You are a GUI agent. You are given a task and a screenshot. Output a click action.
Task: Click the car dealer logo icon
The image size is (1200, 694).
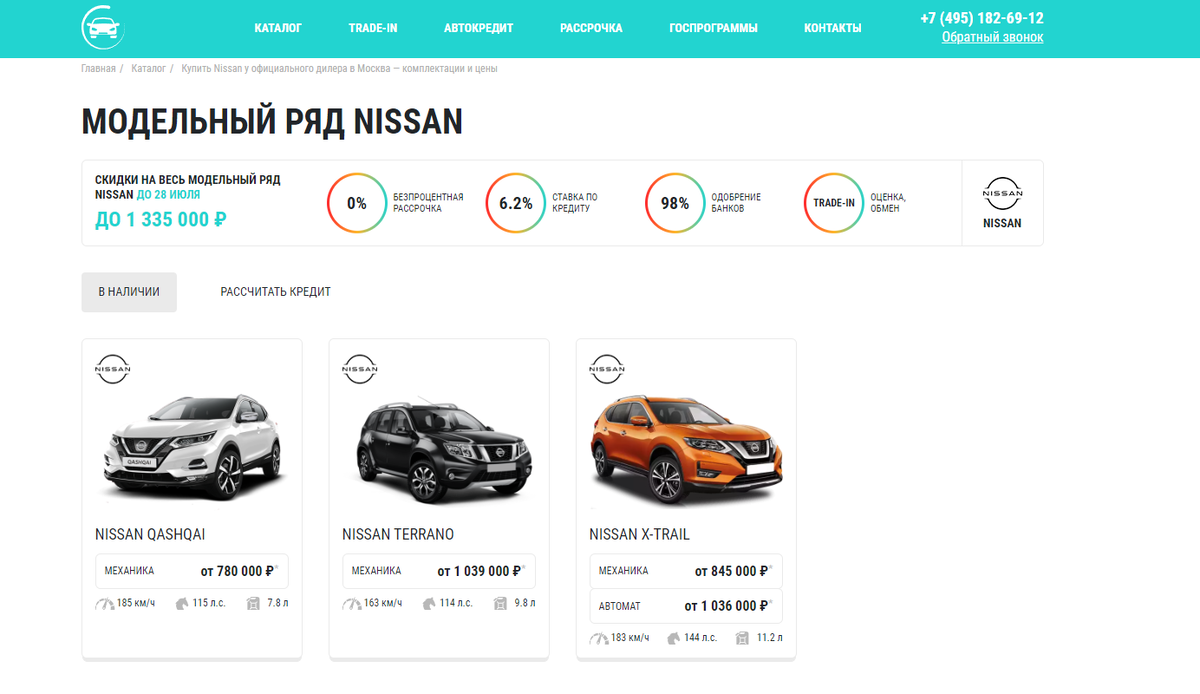click(x=103, y=27)
